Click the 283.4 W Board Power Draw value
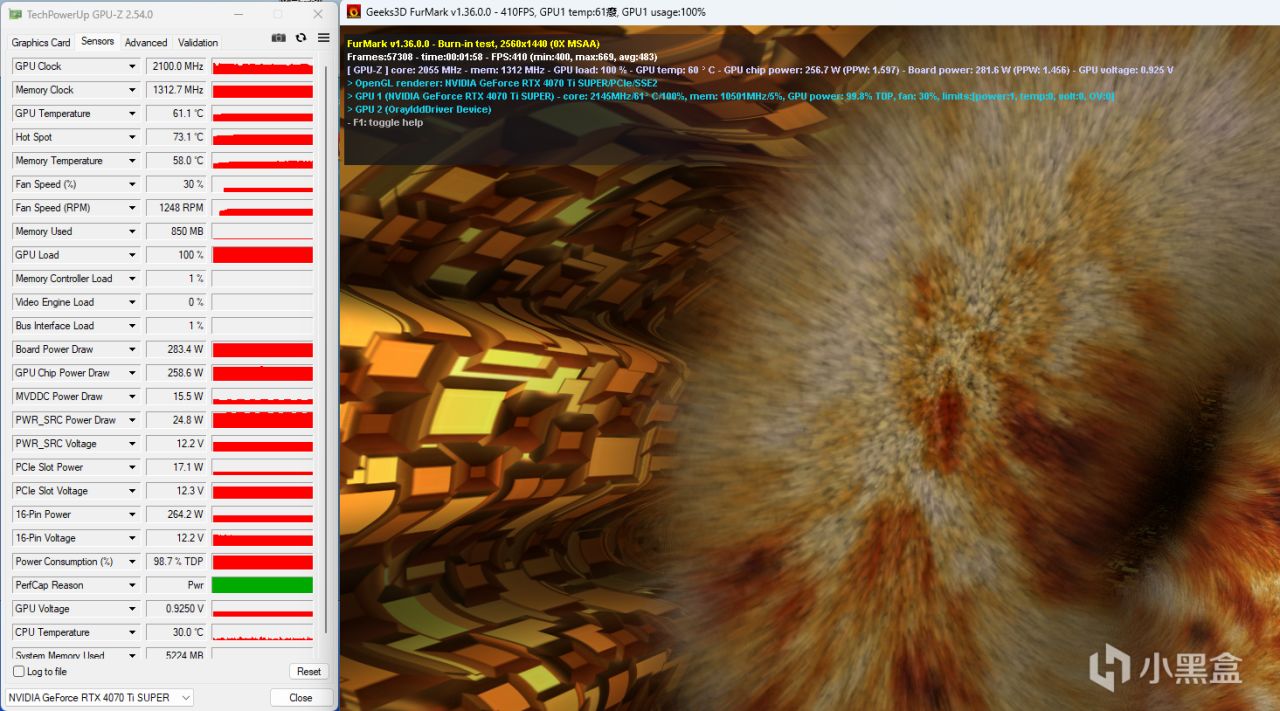The width and height of the screenshot is (1280, 711). pyautogui.click(x=176, y=350)
